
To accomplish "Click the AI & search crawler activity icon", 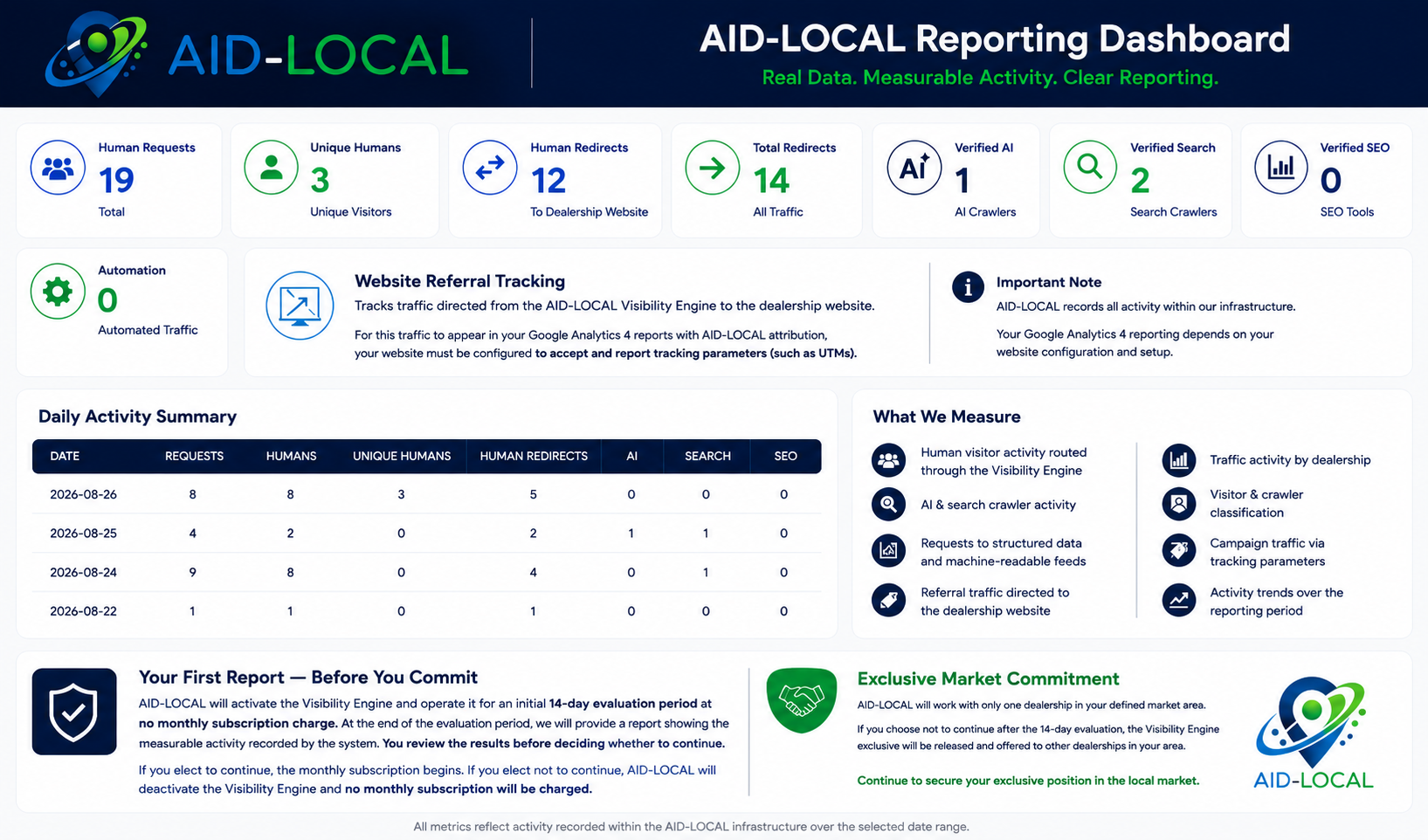I will (x=888, y=504).
